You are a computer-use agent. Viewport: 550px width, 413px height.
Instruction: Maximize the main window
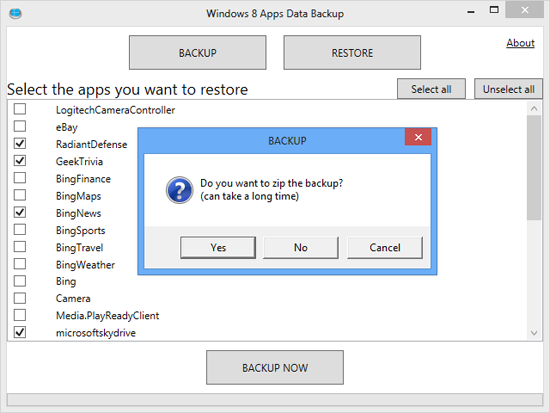click(494, 10)
